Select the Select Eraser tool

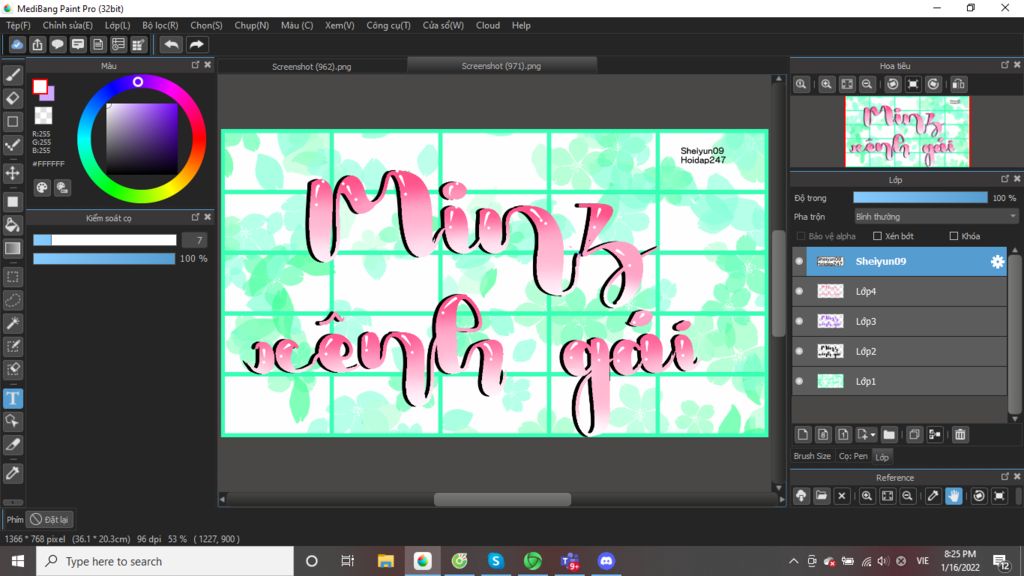pos(12,369)
